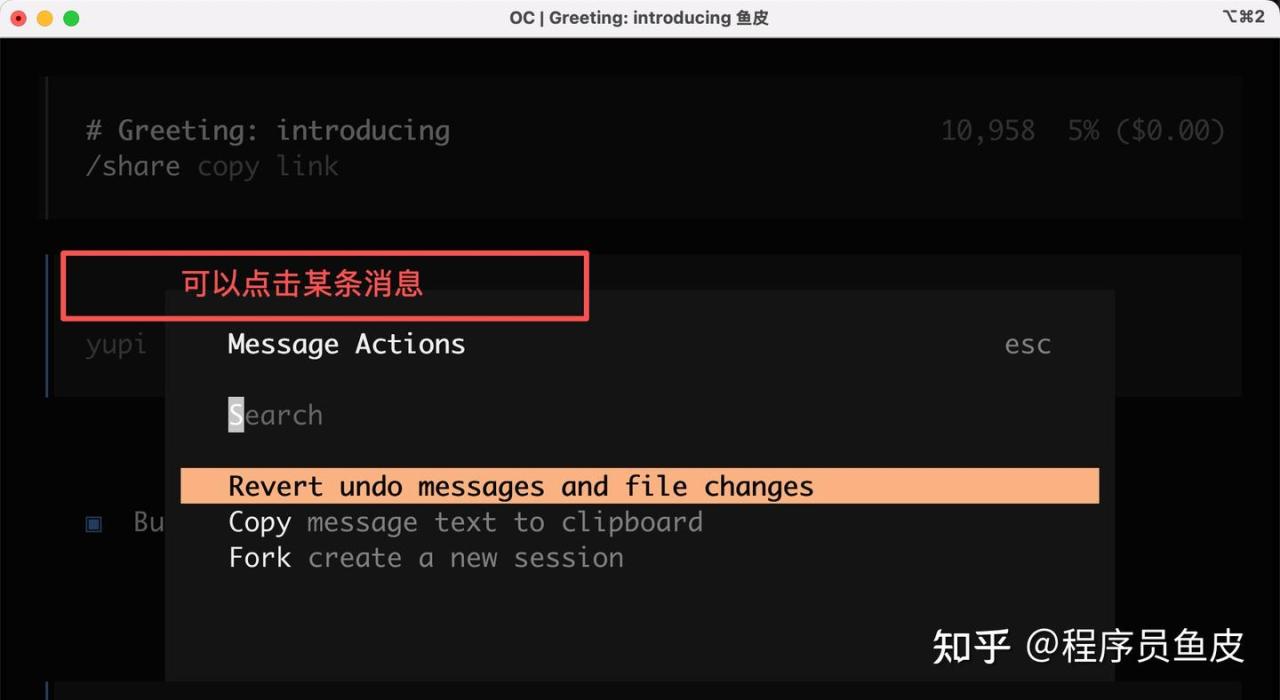Click the 5% ($0.00) cost indicator

click(1146, 130)
